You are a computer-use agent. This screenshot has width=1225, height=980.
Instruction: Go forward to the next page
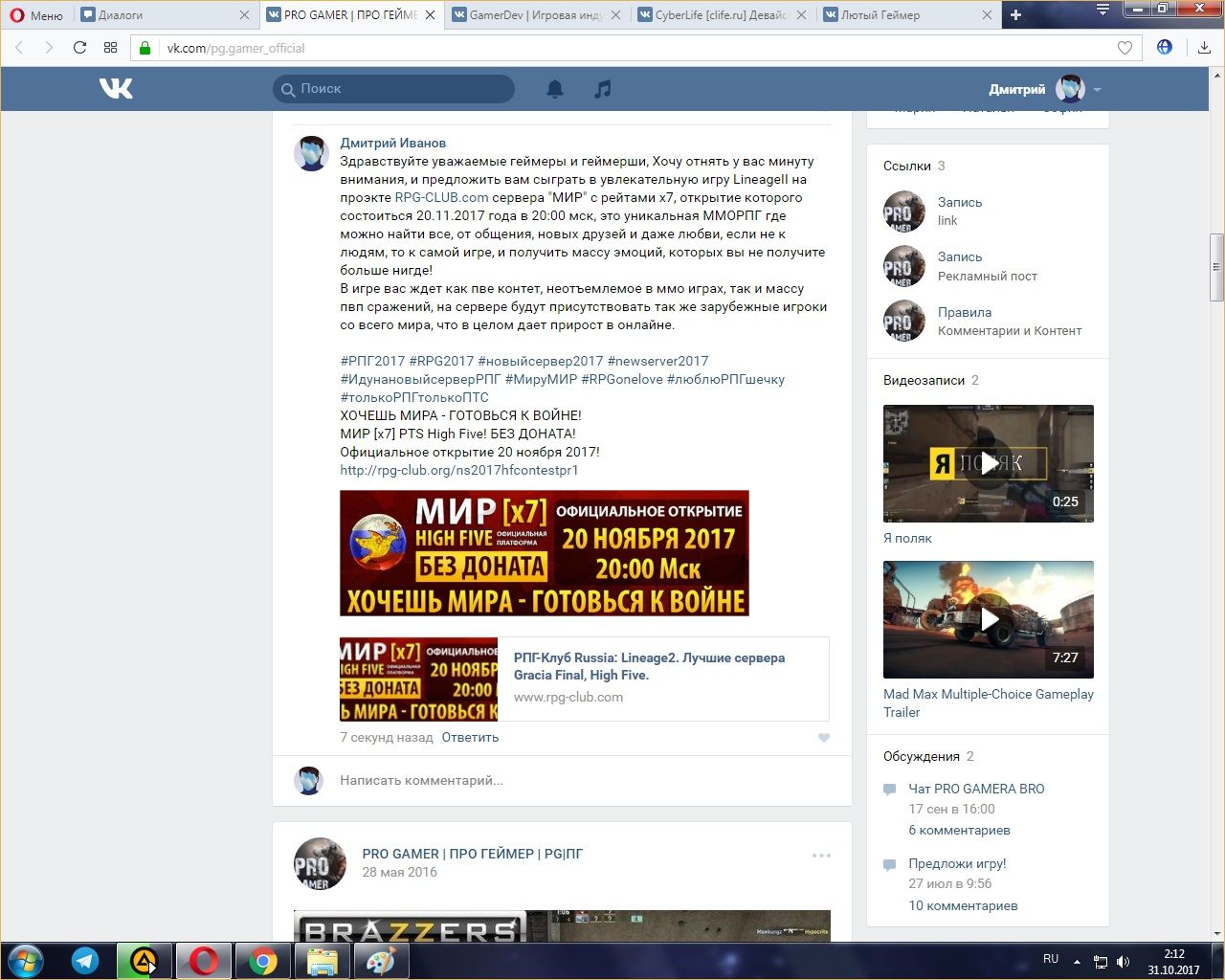point(49,48)
